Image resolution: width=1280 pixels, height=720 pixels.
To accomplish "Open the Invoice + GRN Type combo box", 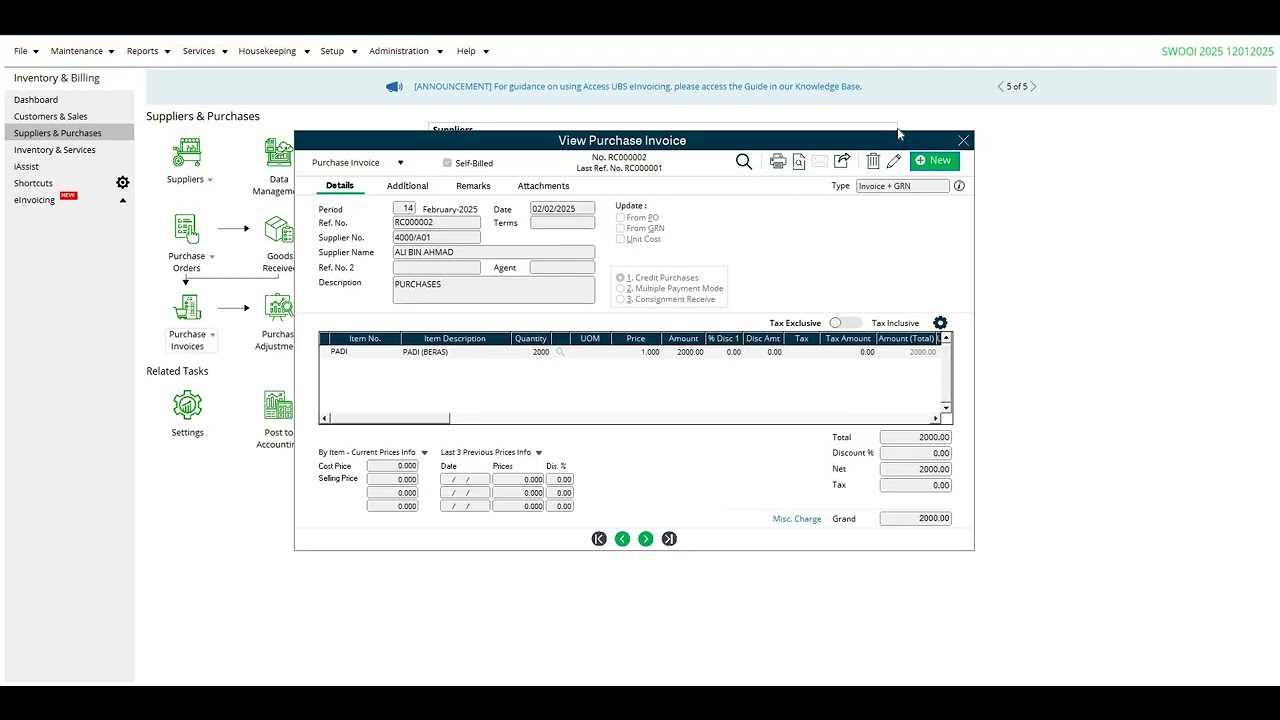I will coord(903,186).
